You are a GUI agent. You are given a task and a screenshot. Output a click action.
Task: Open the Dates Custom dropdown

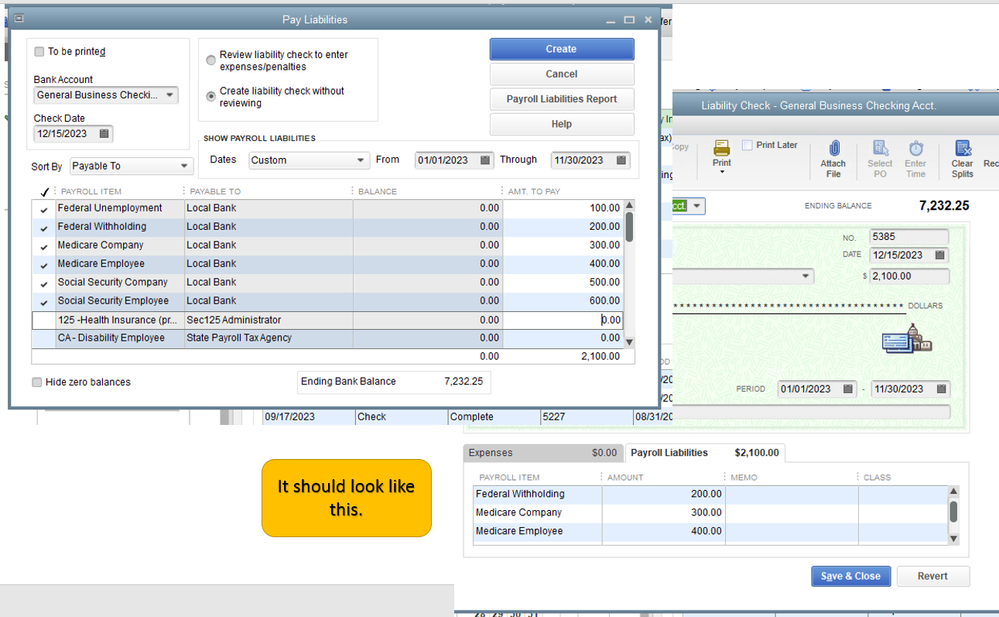(361, 160)
